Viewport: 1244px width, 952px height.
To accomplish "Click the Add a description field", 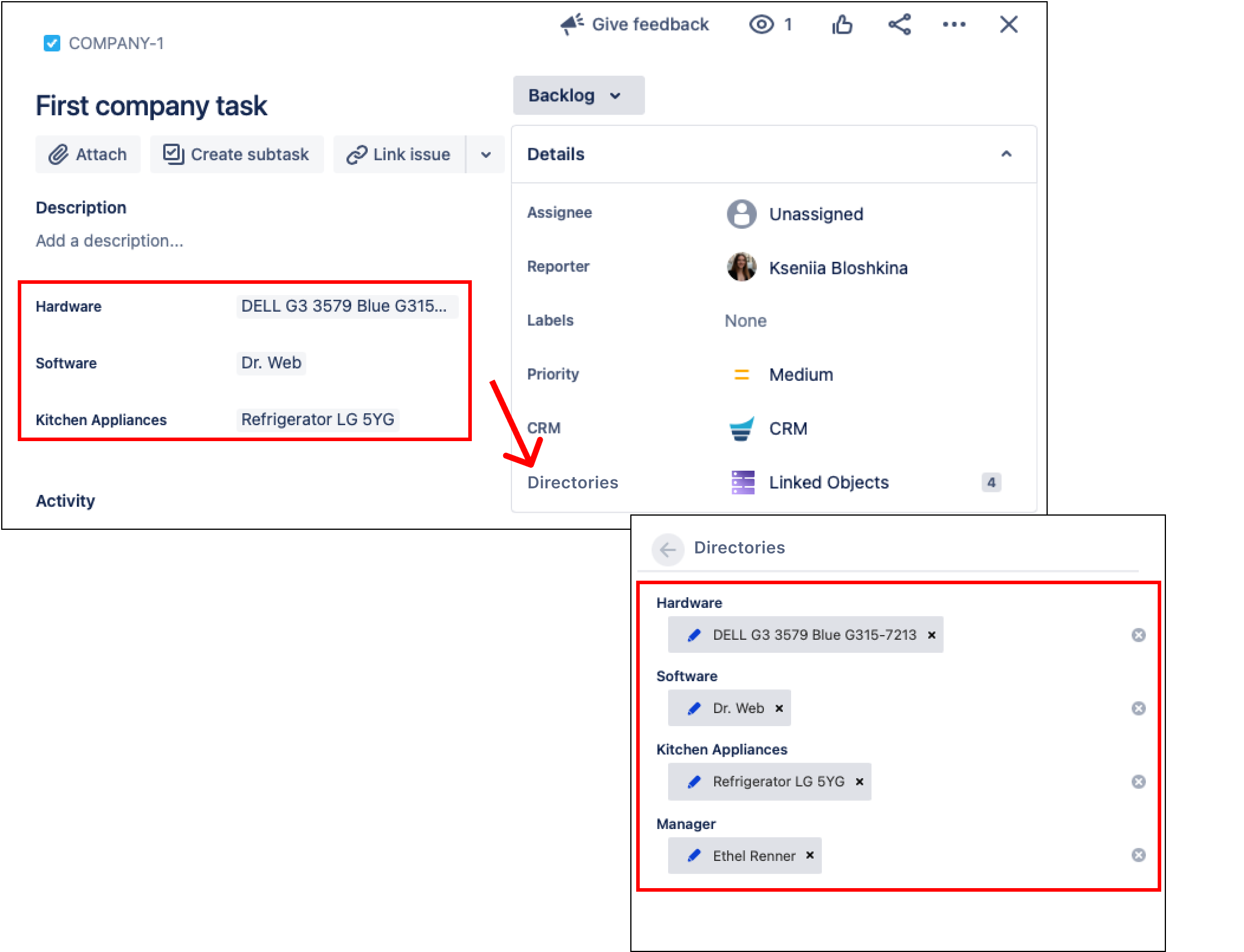I will tap(110, 241).
